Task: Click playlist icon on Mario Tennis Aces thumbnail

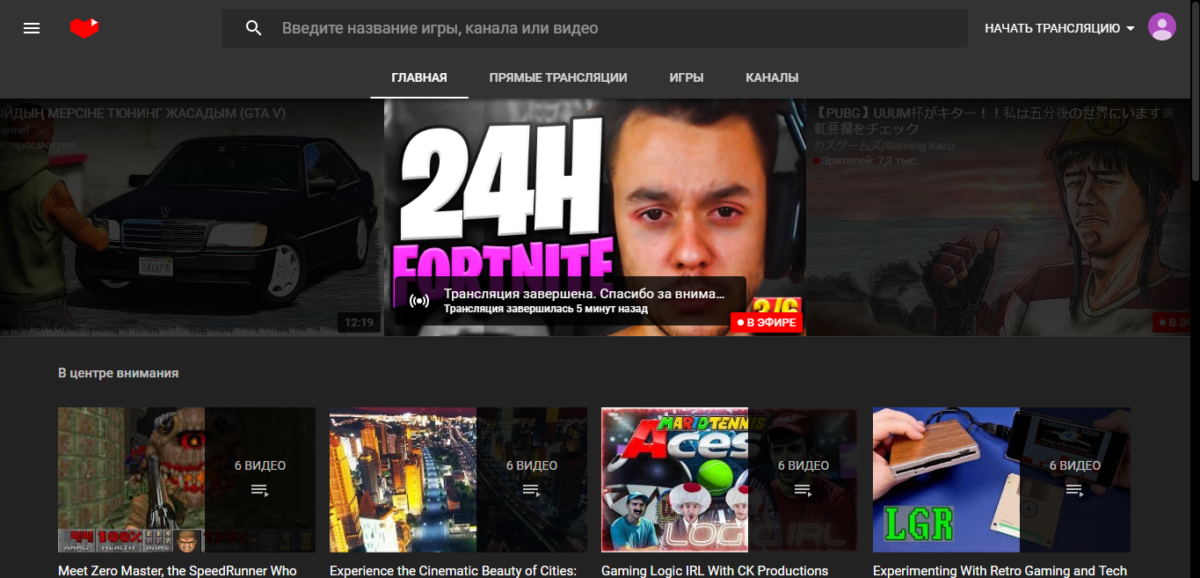Action: [803, 490]
